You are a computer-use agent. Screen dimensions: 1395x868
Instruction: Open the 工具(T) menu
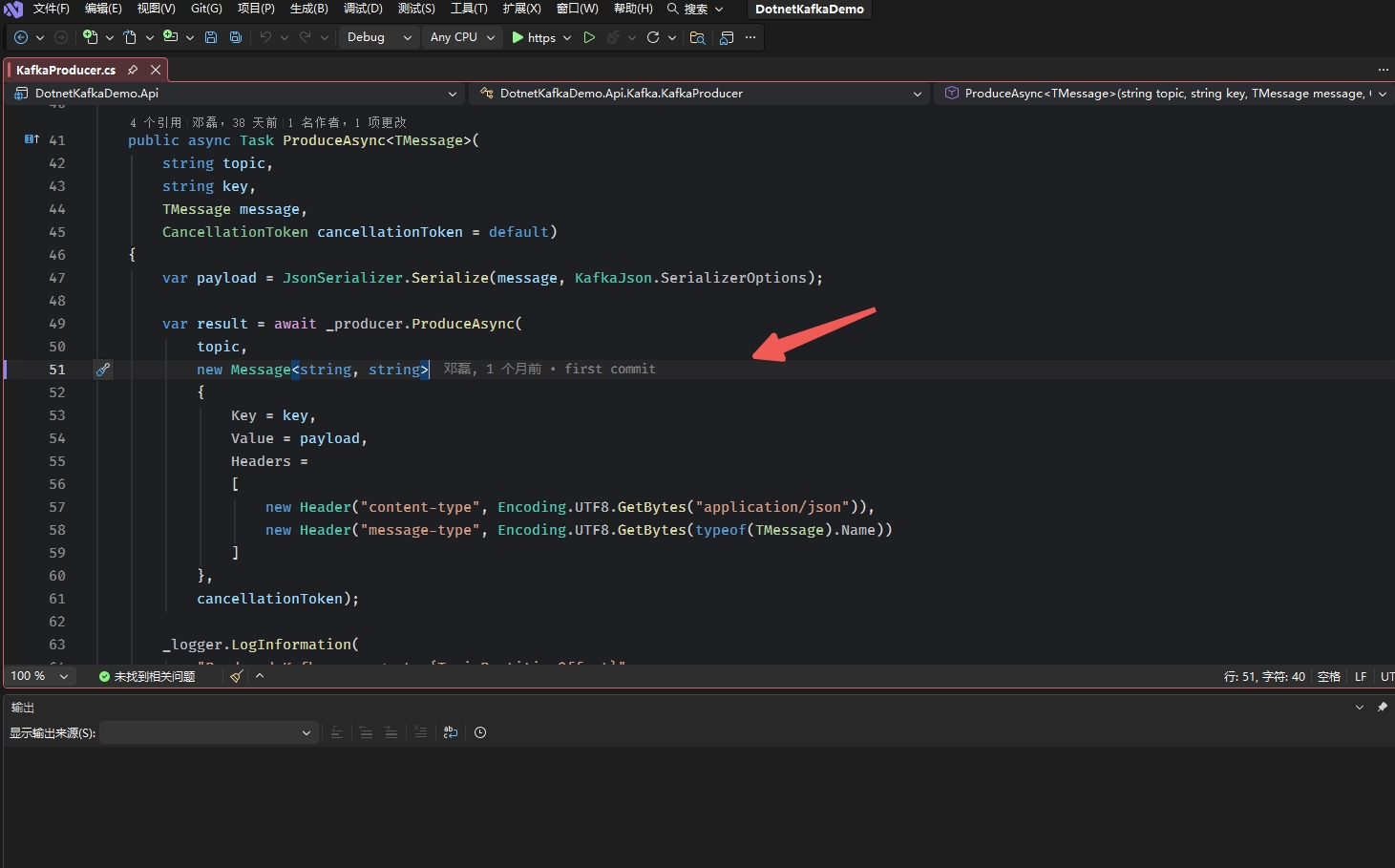coord(469,9)
